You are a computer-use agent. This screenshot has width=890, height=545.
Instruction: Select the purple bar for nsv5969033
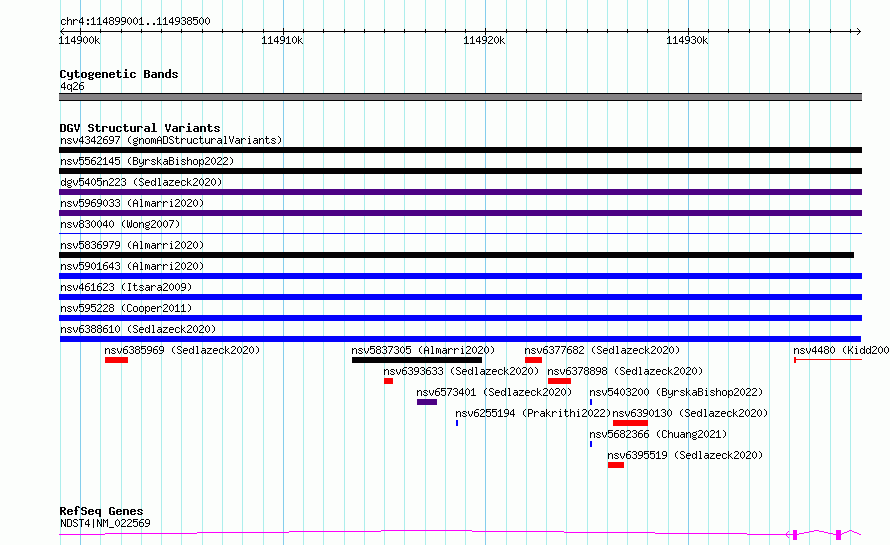(x=460, y=213)
